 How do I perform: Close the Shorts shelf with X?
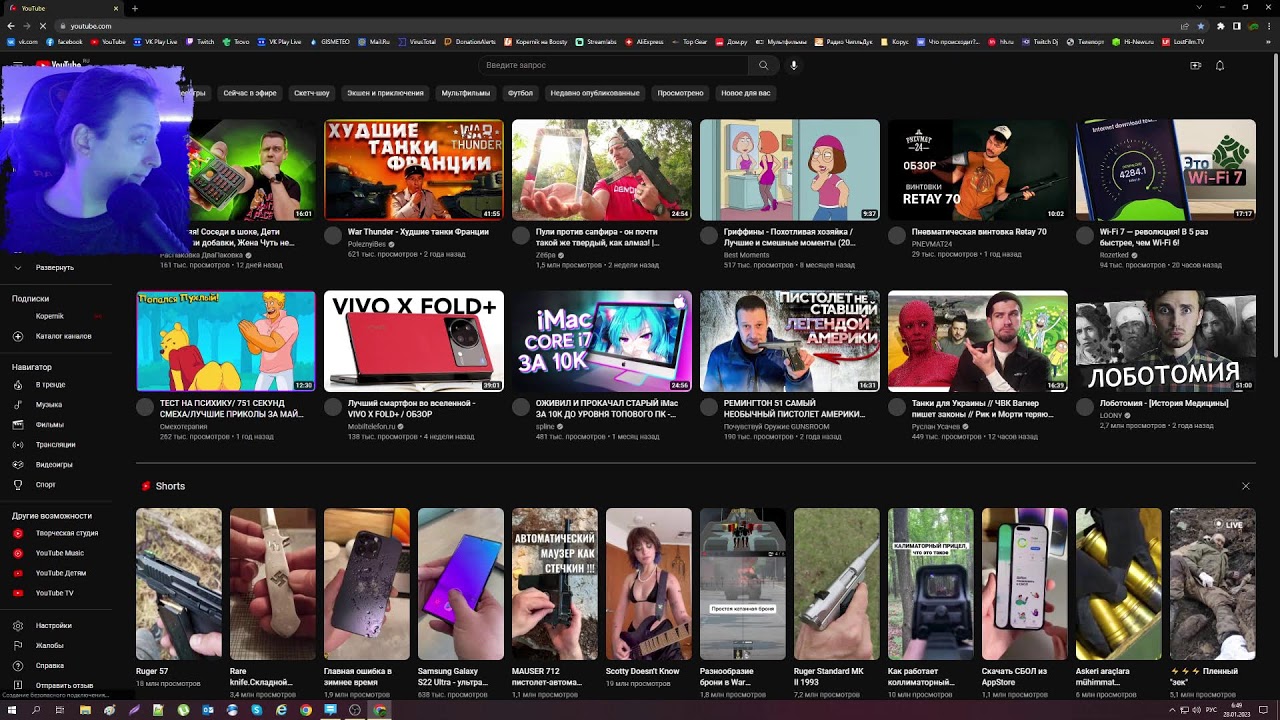tap(1246, 486)
